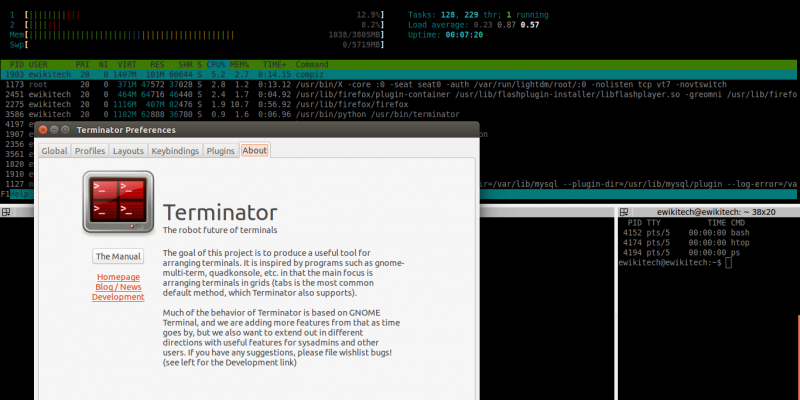Click the PID TTY TIME CMD header
The image size is (800, 400).
point(686,223)
